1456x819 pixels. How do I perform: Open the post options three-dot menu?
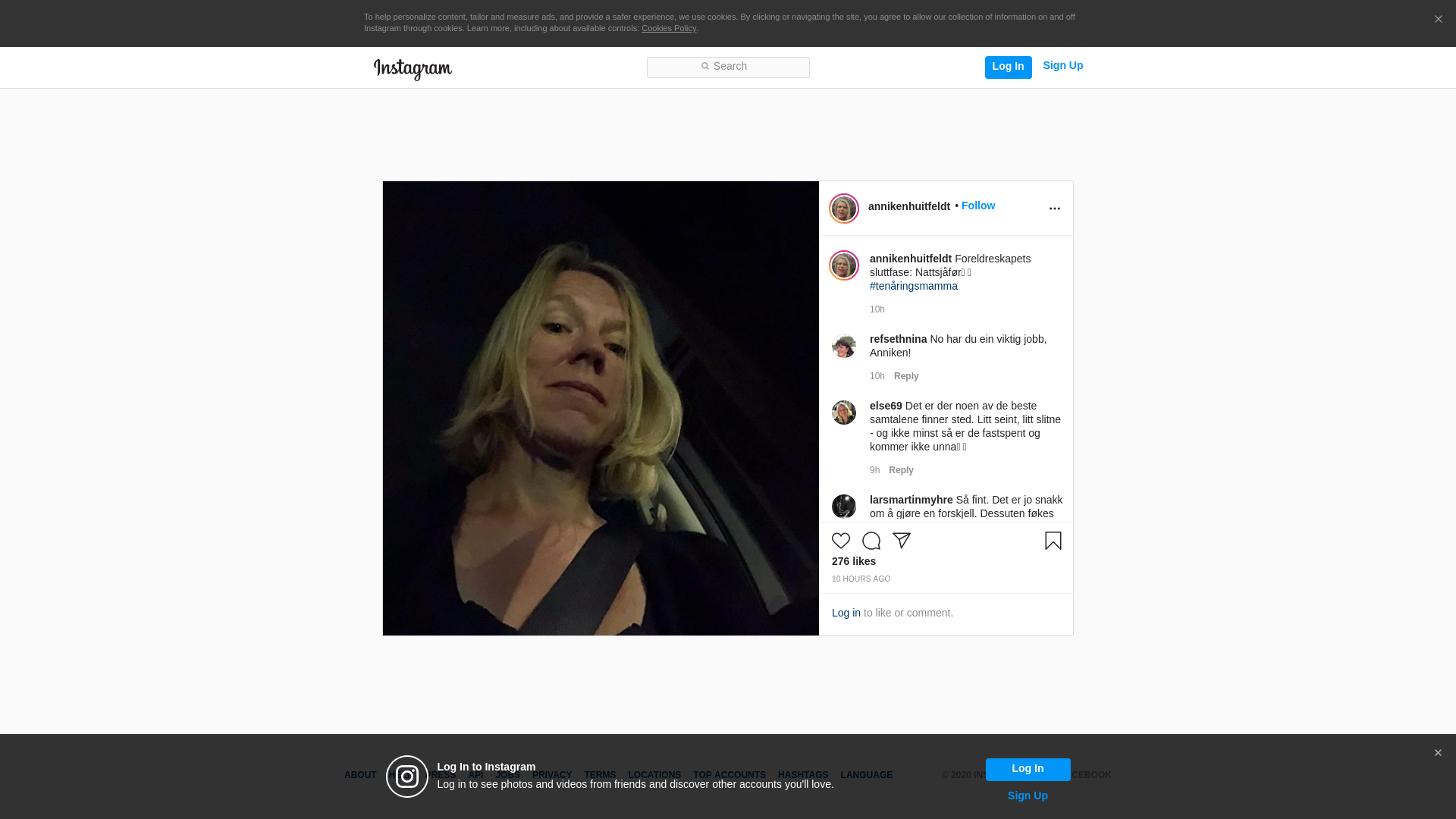(1054, 209)
